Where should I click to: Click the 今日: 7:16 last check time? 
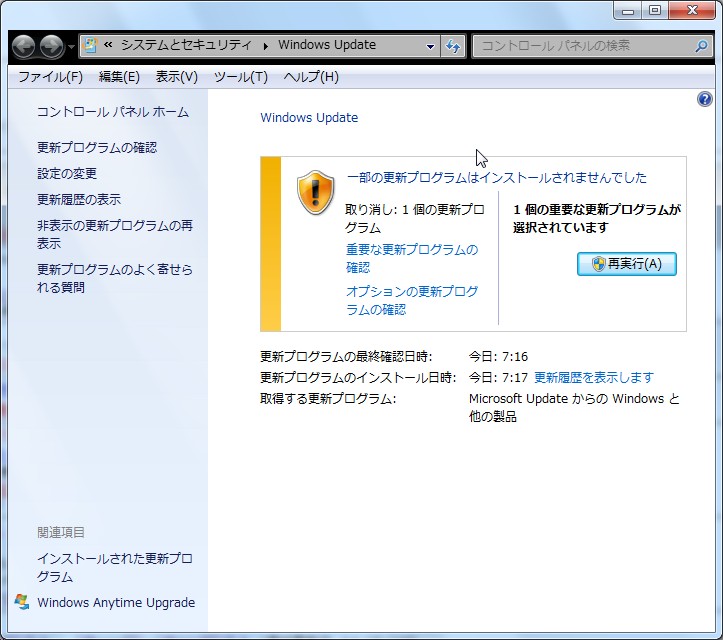pyautogui.click(x=498, y=356)
